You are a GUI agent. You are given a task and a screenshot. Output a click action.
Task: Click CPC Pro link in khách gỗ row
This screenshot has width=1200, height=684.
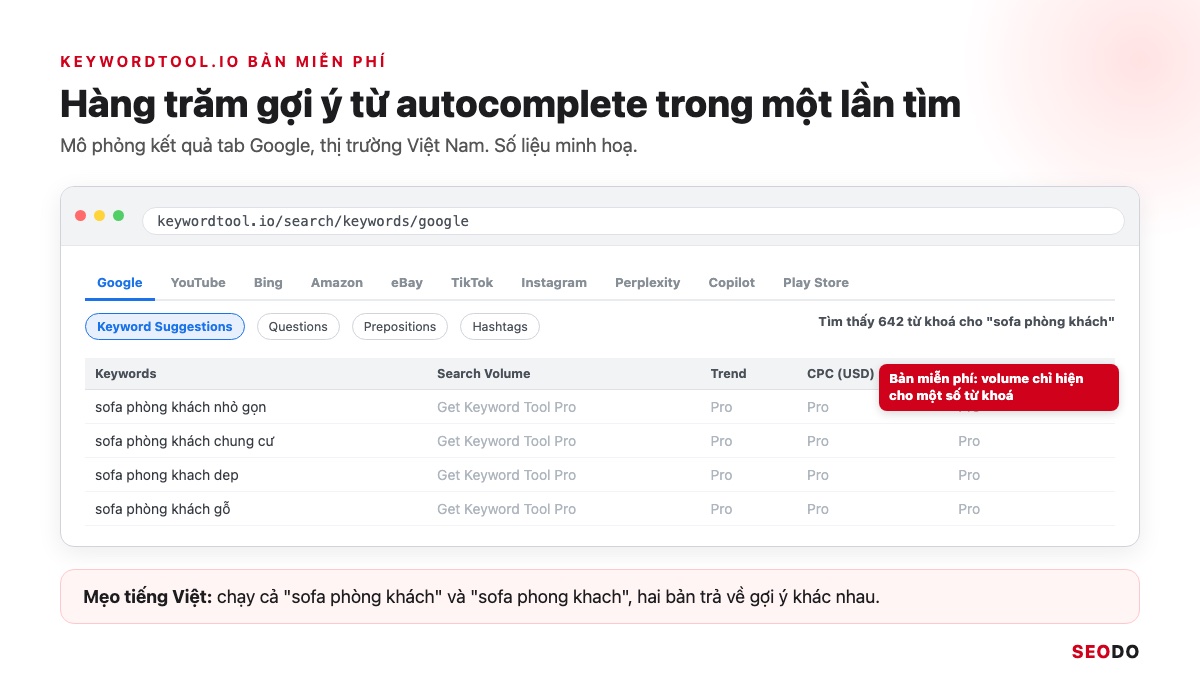pyautogui.click(x=818, y=510)
